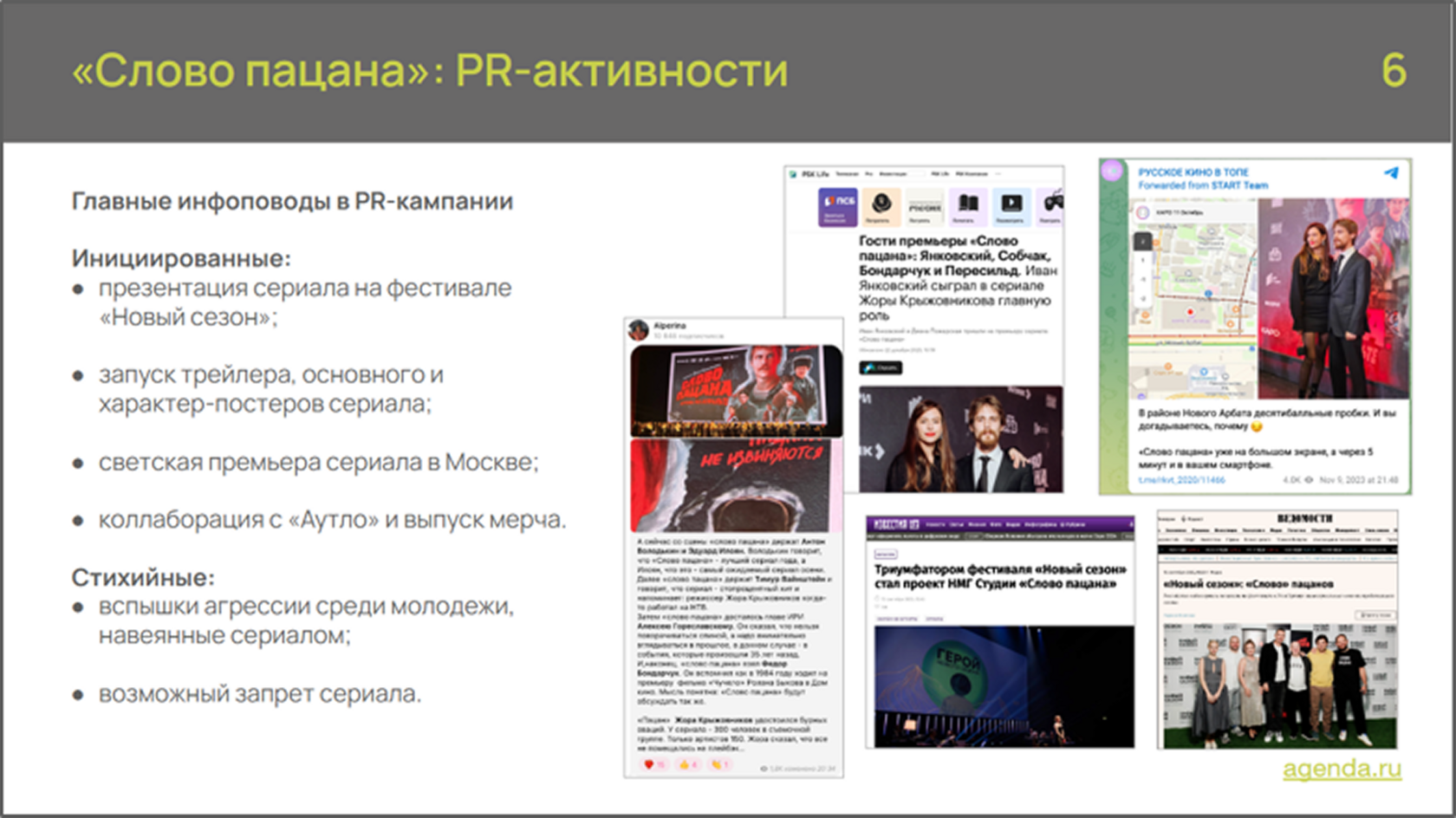This screenshot has height=818, width=1456.
Task: Click bullet 'запуск трейлера, основного и'
Action: [x=271, y=375]
